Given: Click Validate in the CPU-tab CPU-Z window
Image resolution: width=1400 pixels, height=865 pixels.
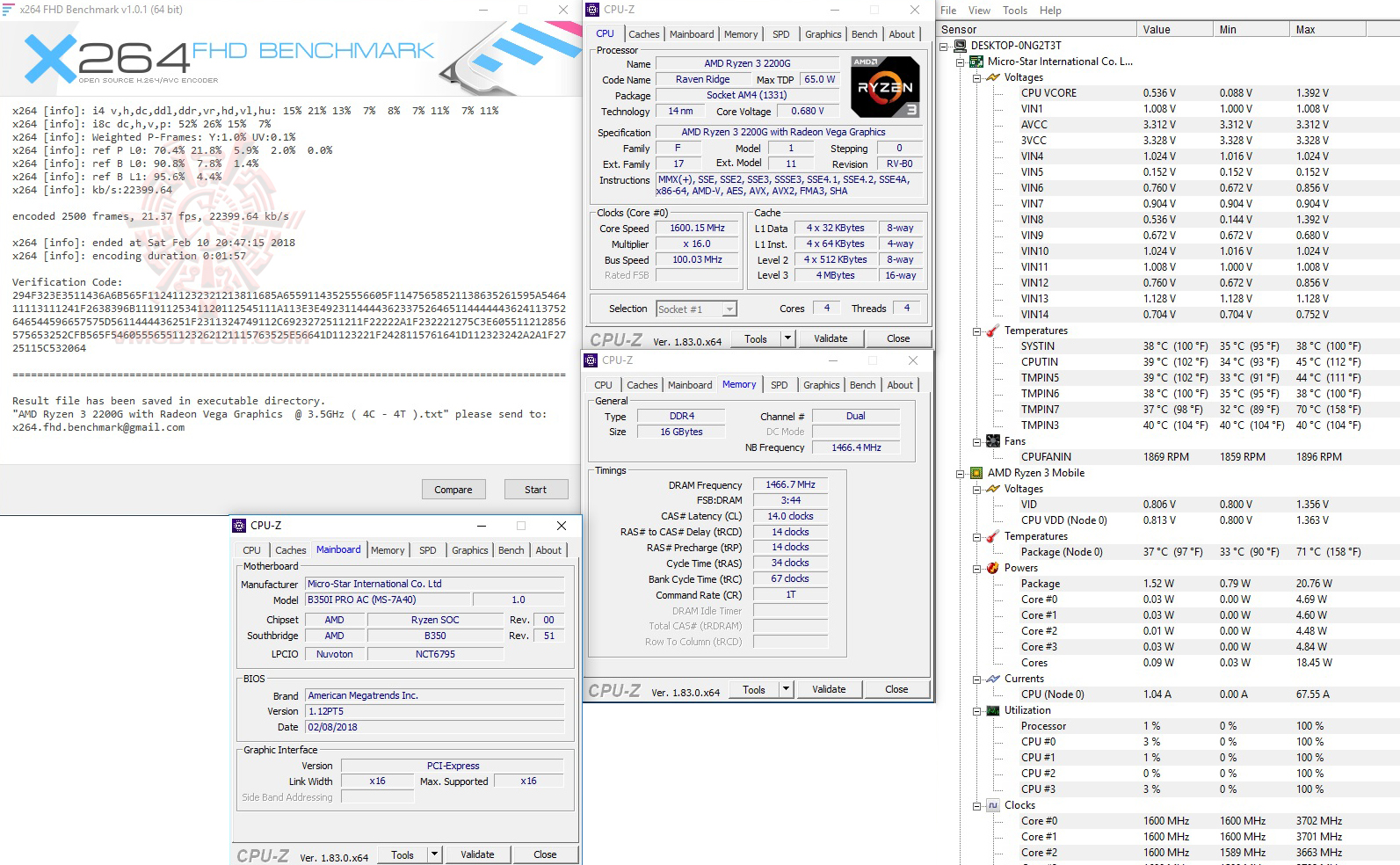Looking at the screenshot, I should [831, 338].
